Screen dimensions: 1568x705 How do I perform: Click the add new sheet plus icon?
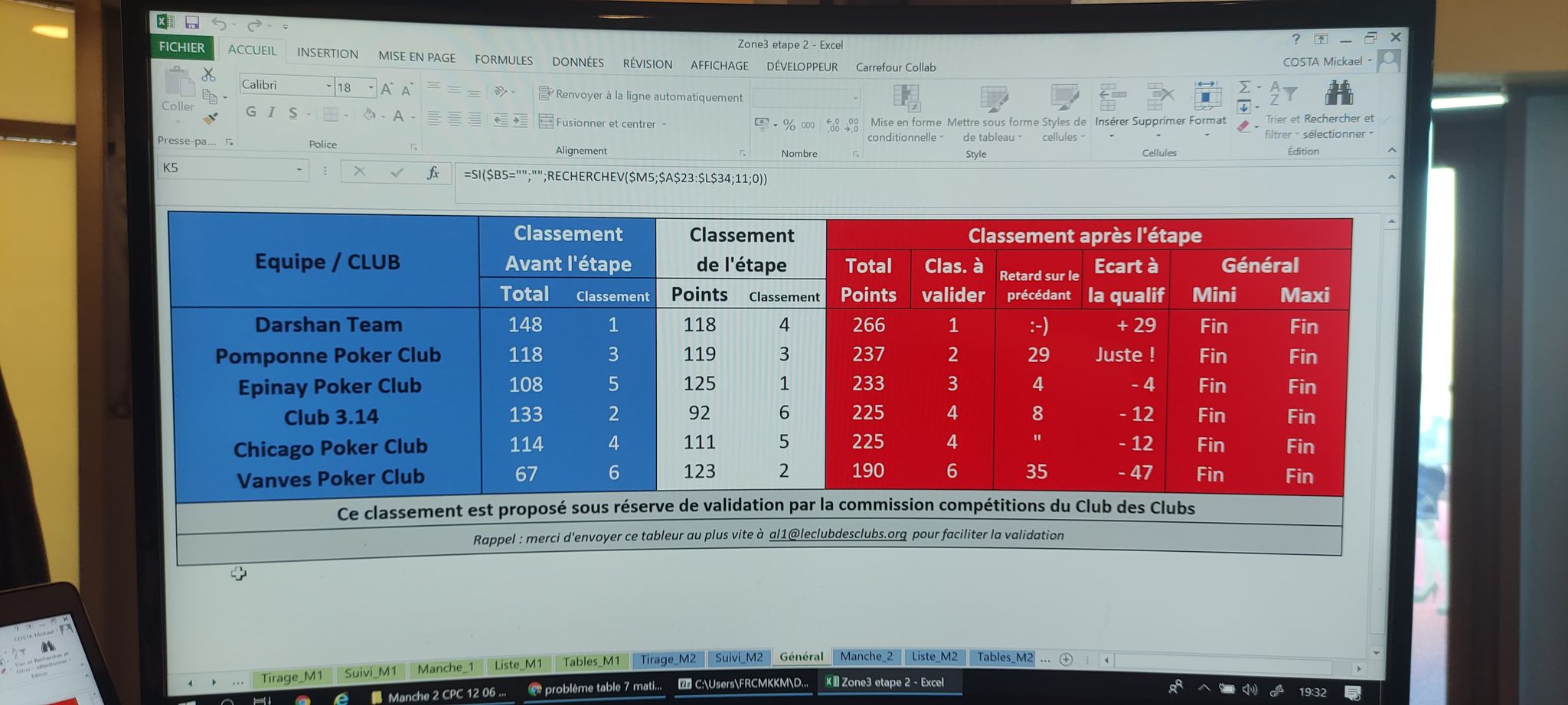[1066, 659]
